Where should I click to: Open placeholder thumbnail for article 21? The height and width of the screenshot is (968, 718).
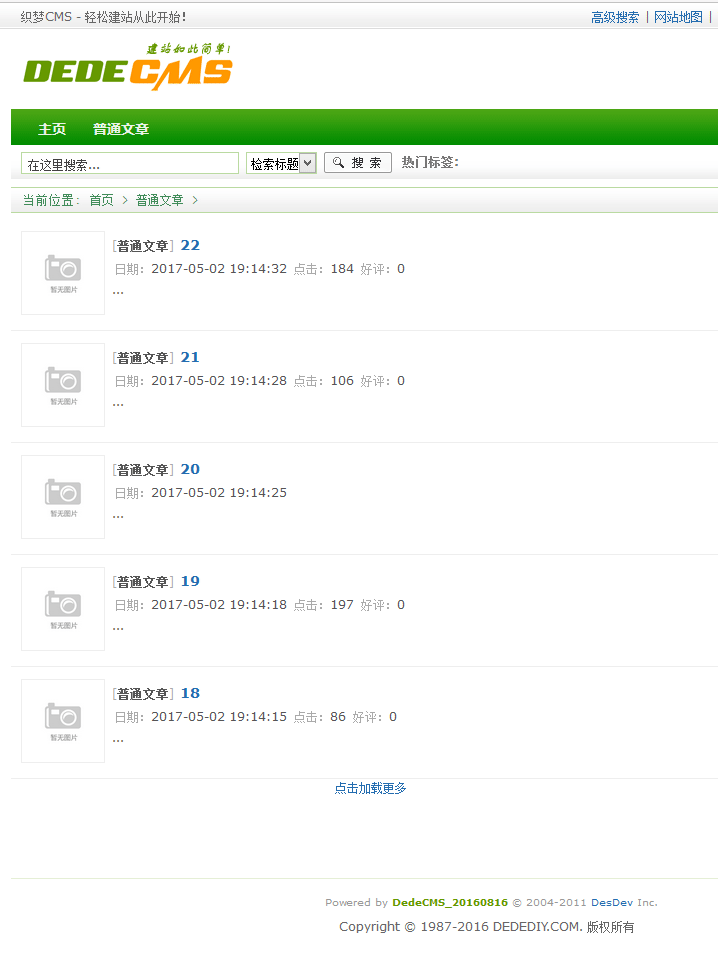[63, 385]
